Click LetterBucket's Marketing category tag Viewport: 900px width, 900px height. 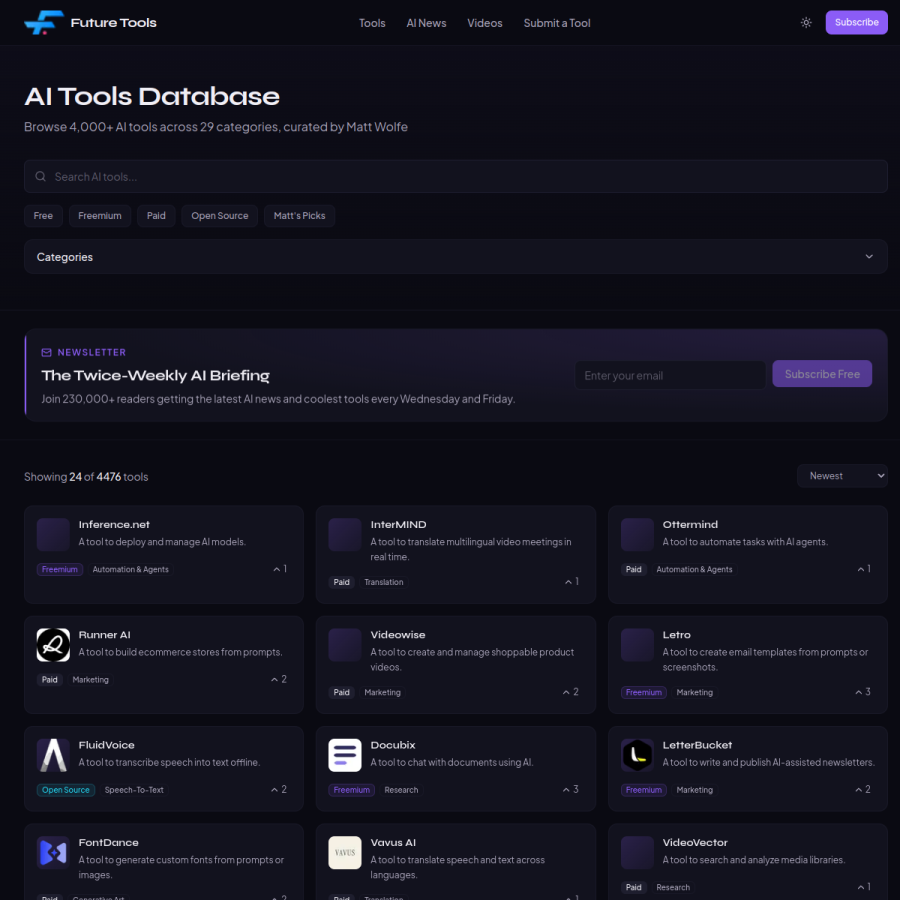click(x=695, y=790)
